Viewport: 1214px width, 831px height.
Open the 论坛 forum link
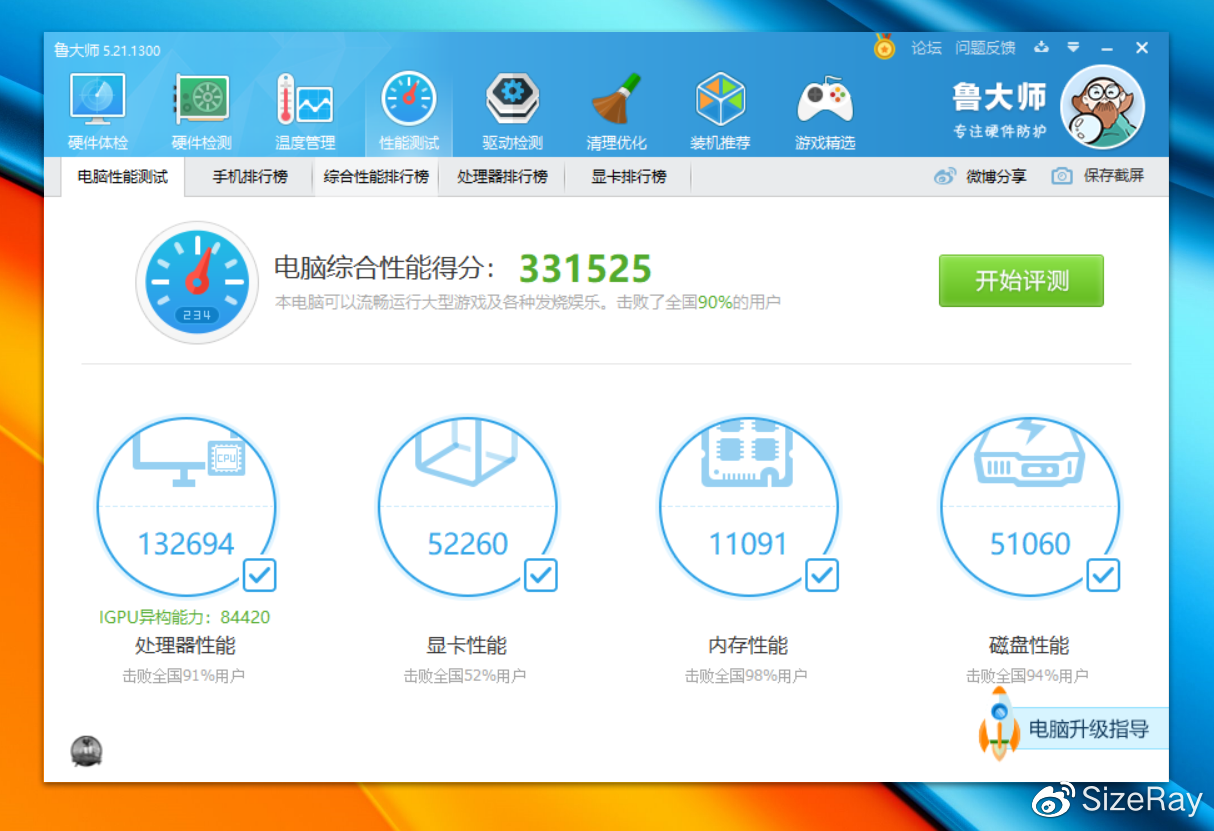[927, 48]
